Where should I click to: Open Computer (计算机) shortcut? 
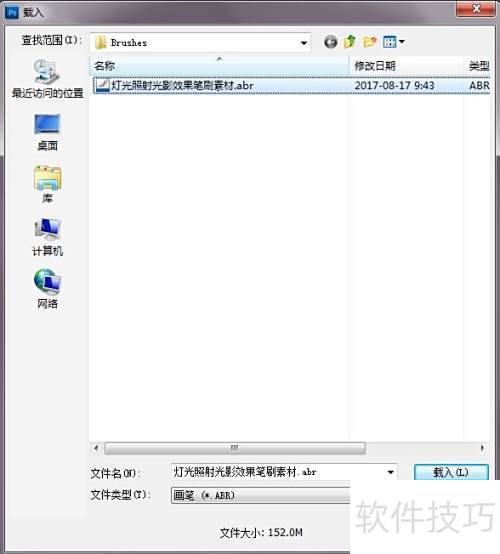[47, 237]
